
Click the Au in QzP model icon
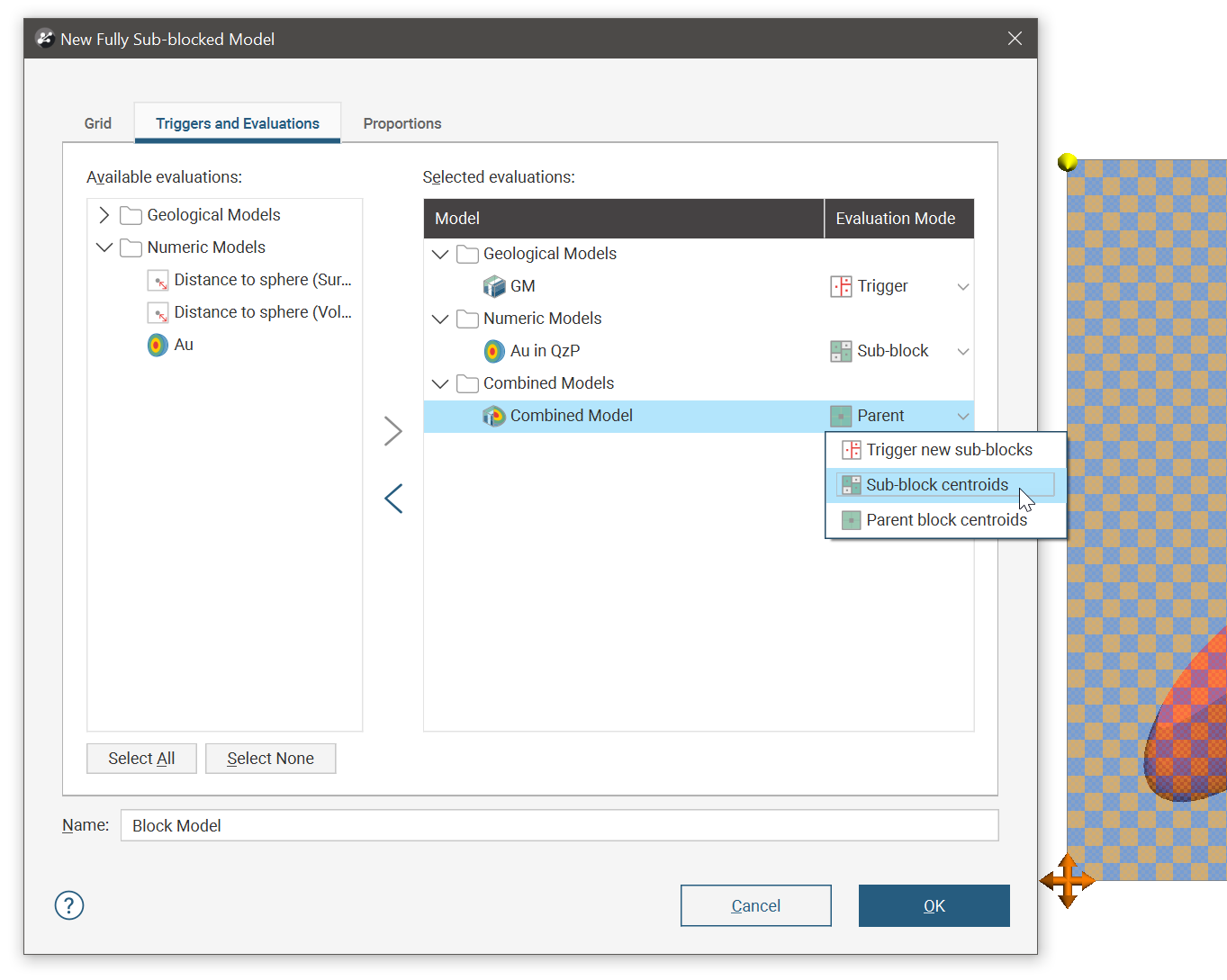click(494, 351)
